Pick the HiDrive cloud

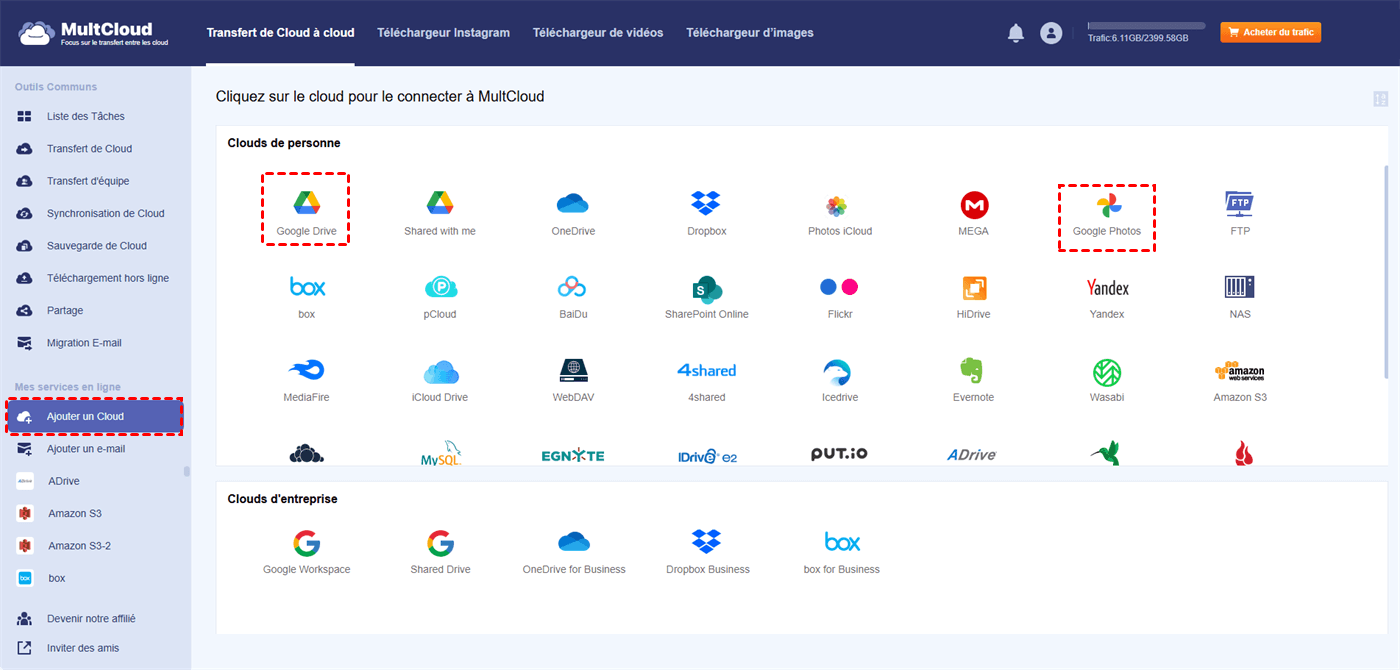point(974,288)
